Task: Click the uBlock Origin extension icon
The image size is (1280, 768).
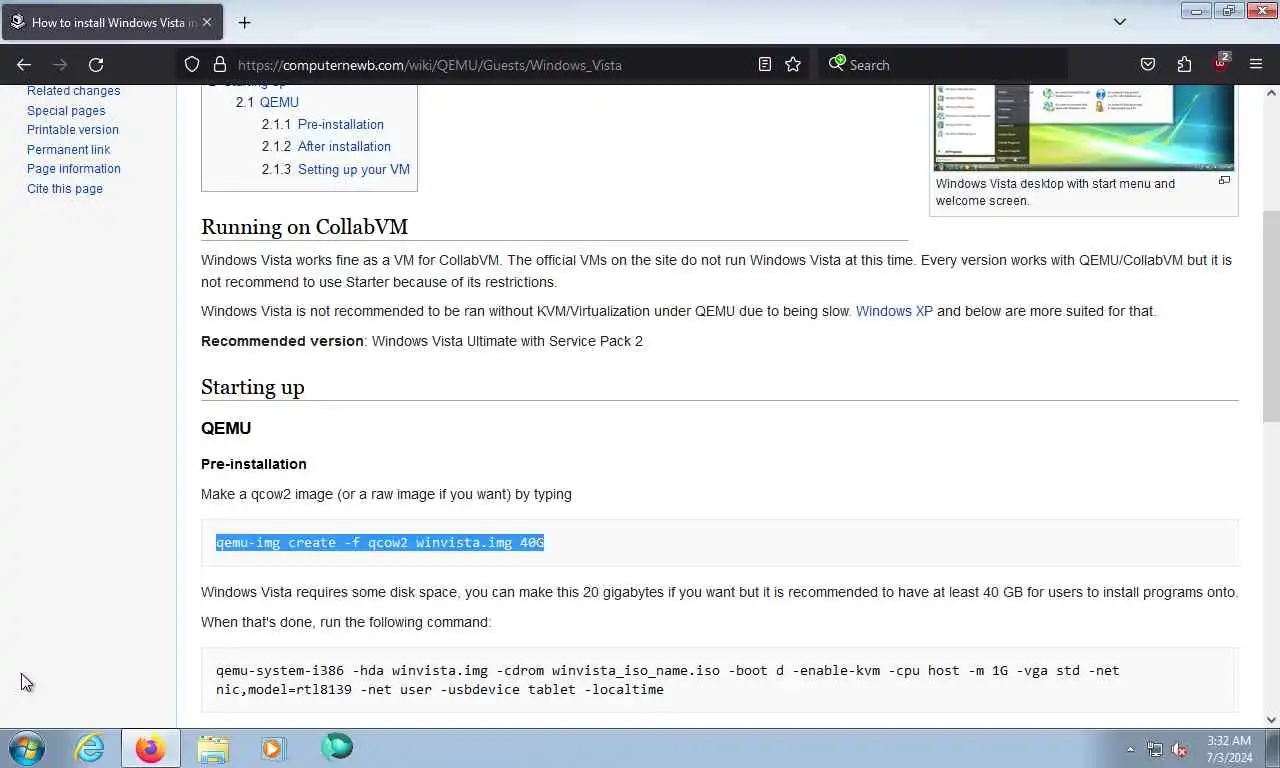Action: click(1221, 63)
